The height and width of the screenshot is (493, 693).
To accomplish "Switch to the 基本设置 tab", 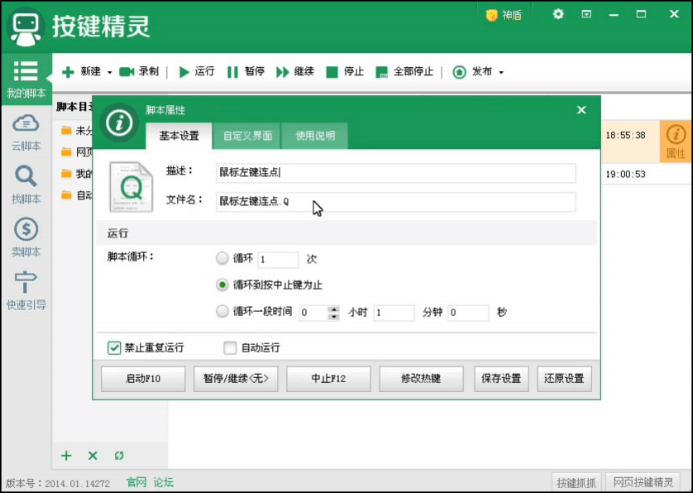I will 179,136.
